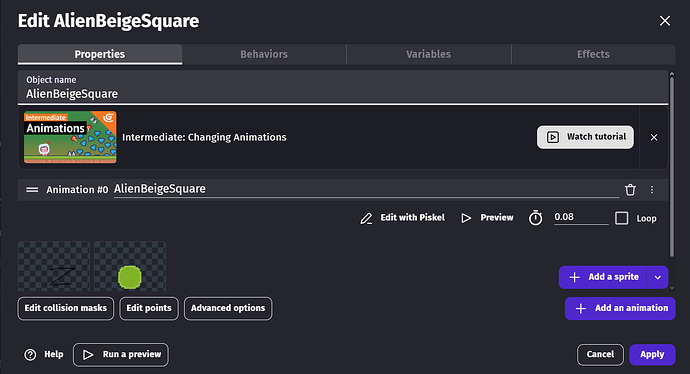This screenshot has height=374, width=690.
Task: Click the Help question mark icon
Action: tap(30, 355)
